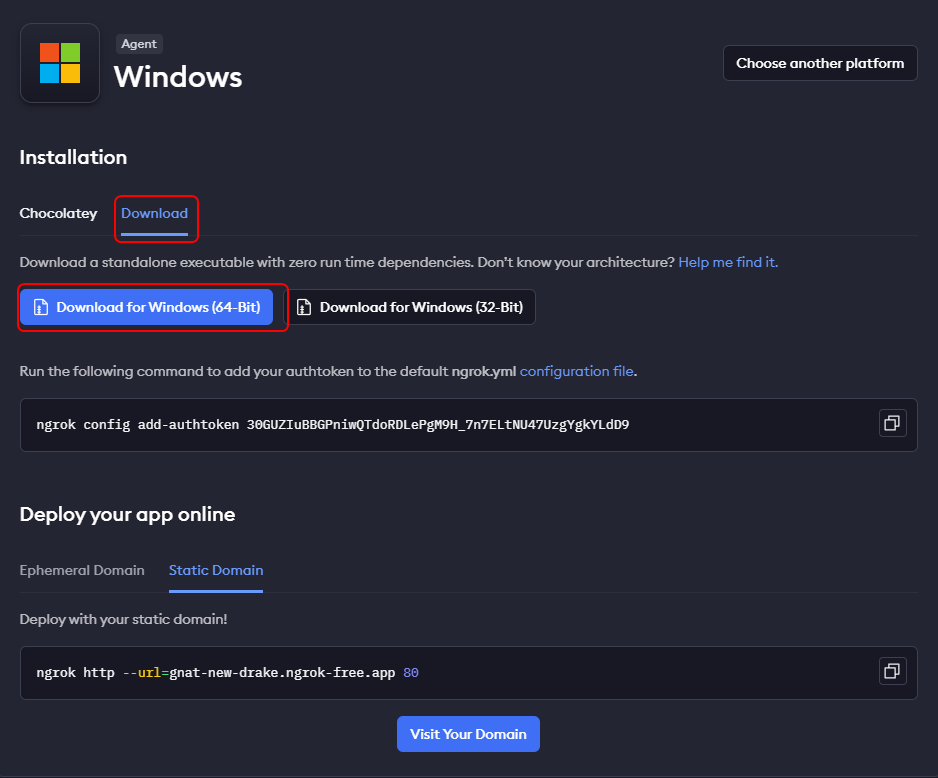Click the Windows logo icon

(60, 63)
